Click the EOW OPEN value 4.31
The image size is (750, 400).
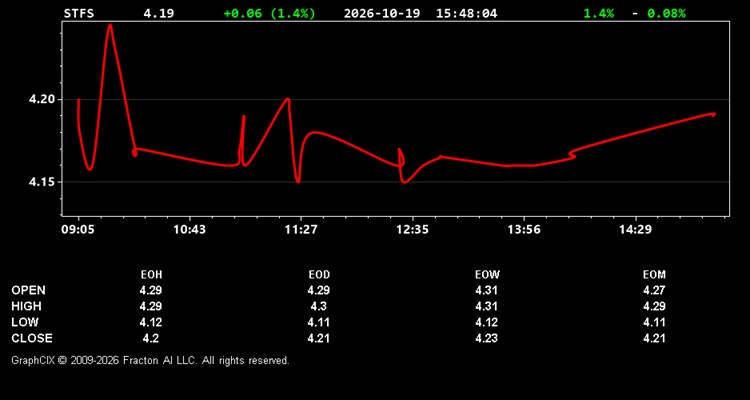tap(486, 290)
